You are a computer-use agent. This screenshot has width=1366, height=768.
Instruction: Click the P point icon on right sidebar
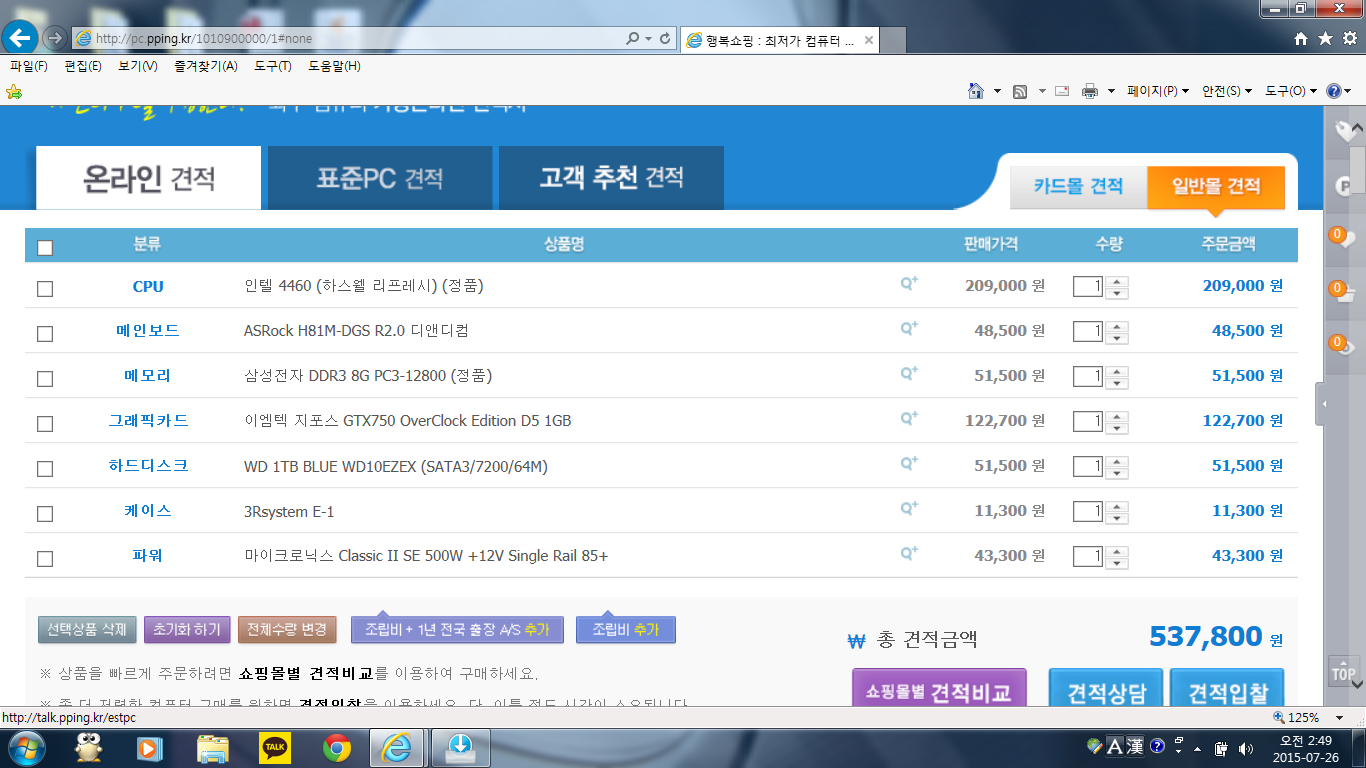point(1346,185)
